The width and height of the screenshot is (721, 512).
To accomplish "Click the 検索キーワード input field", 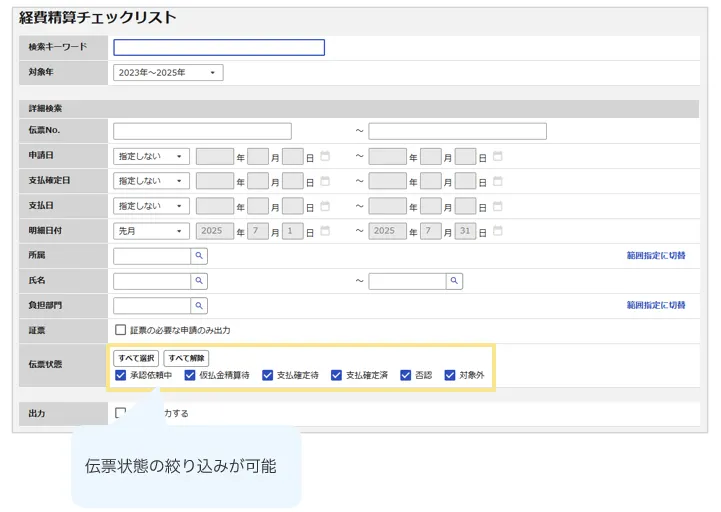I will click(219, 47).
